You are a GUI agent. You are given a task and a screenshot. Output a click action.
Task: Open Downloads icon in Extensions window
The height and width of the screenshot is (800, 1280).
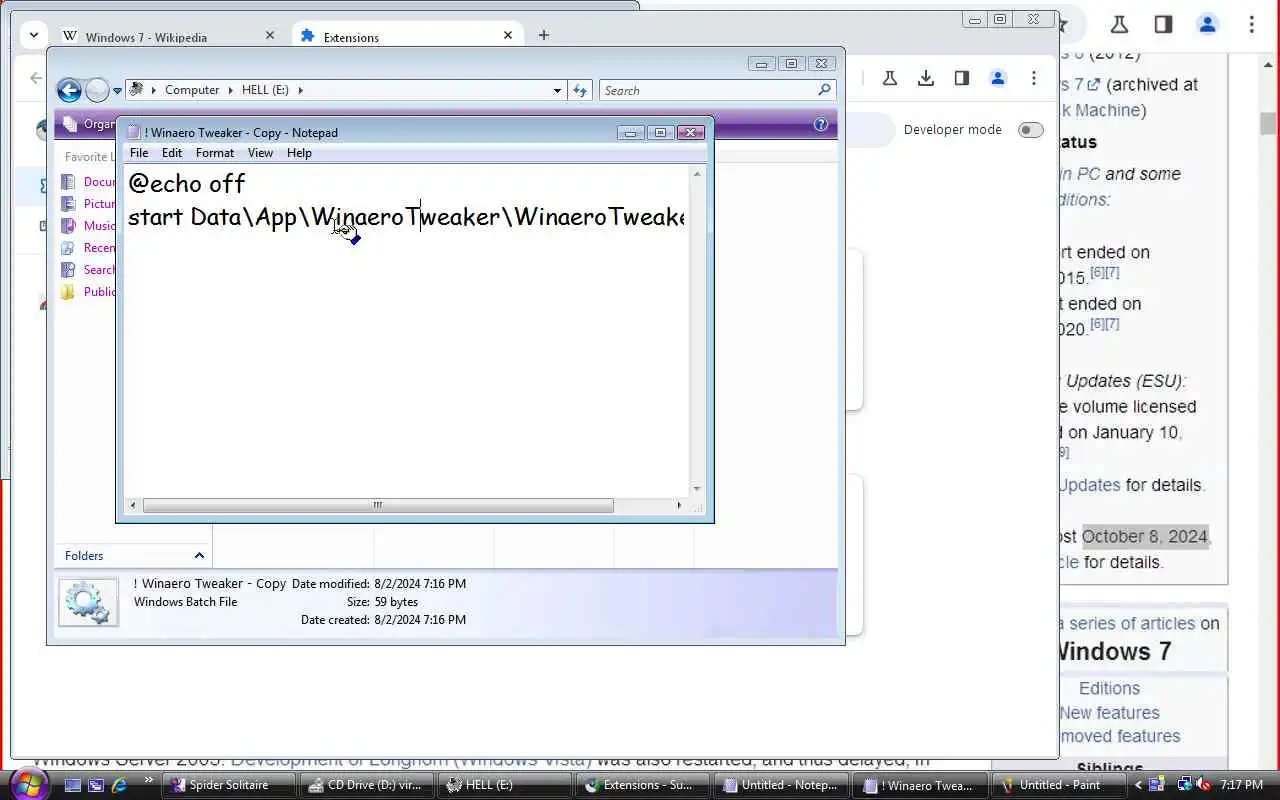click(x=926, y=78)
